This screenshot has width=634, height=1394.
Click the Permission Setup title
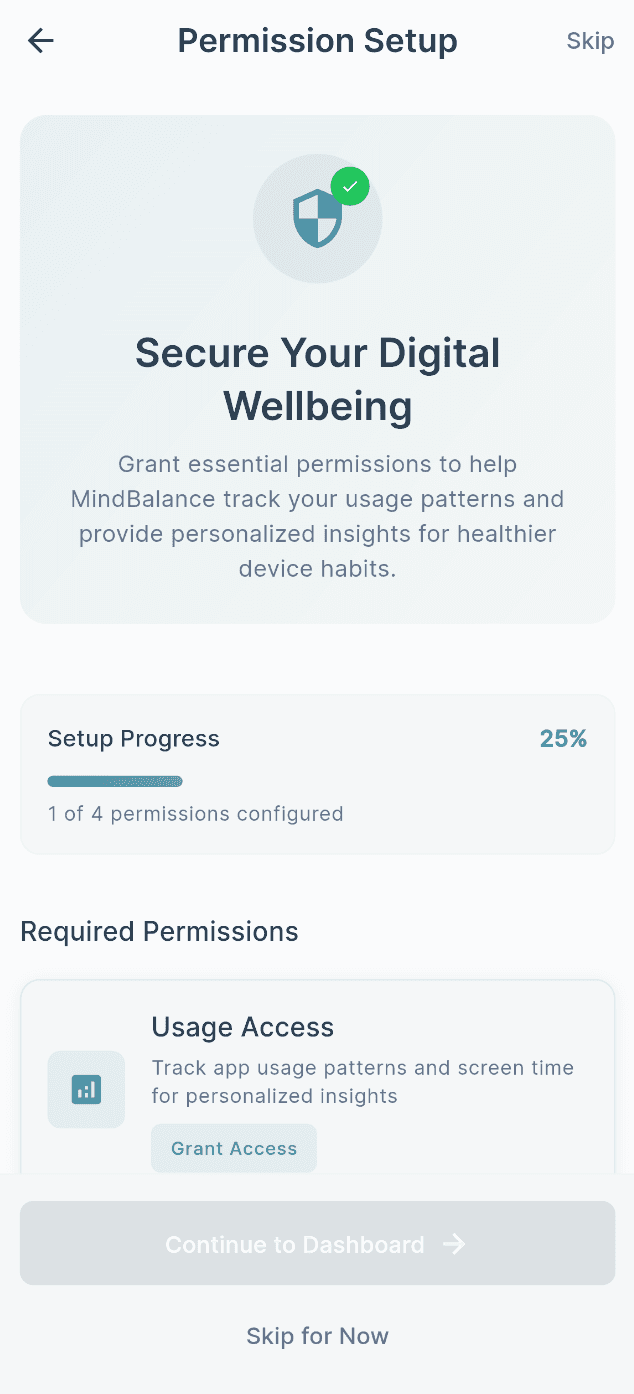(317, 41)
